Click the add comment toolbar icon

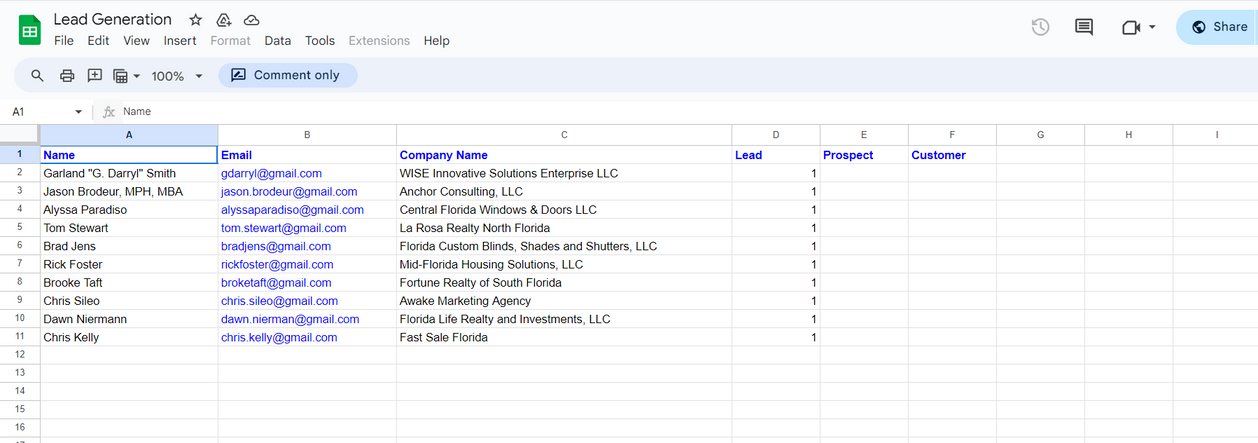[95, 76]
